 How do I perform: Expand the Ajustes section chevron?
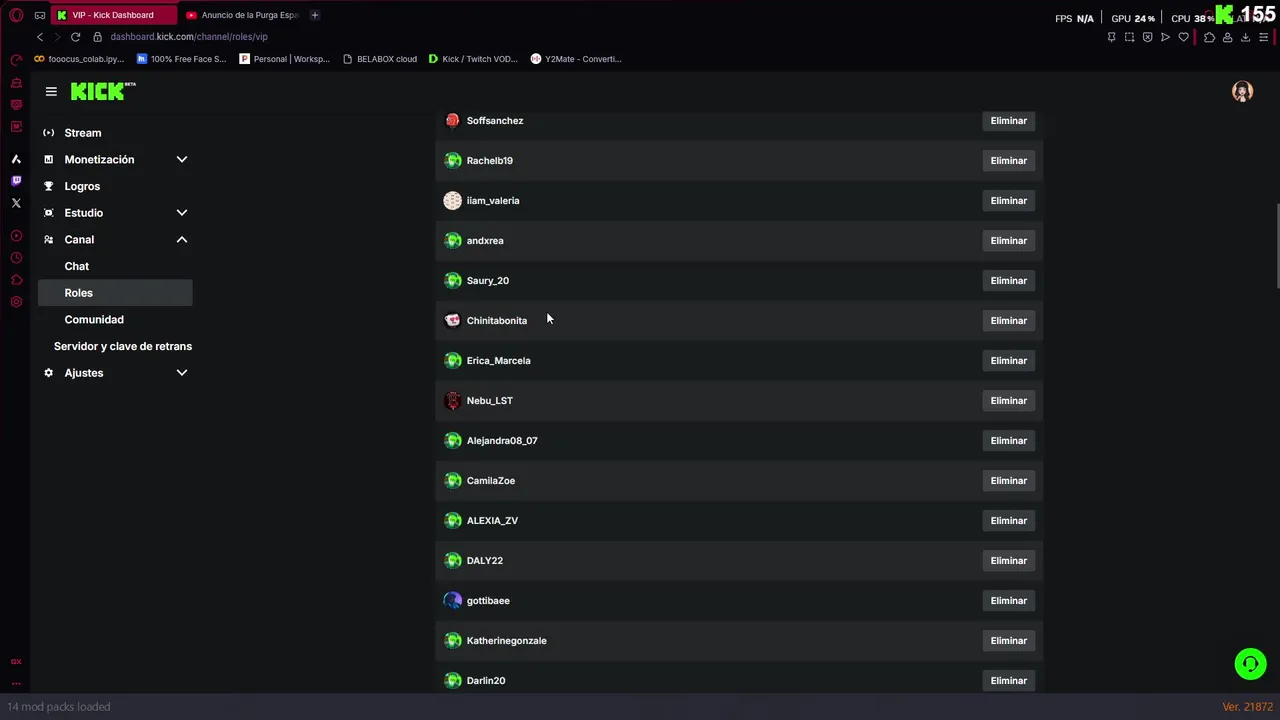(x=182, y=373)
